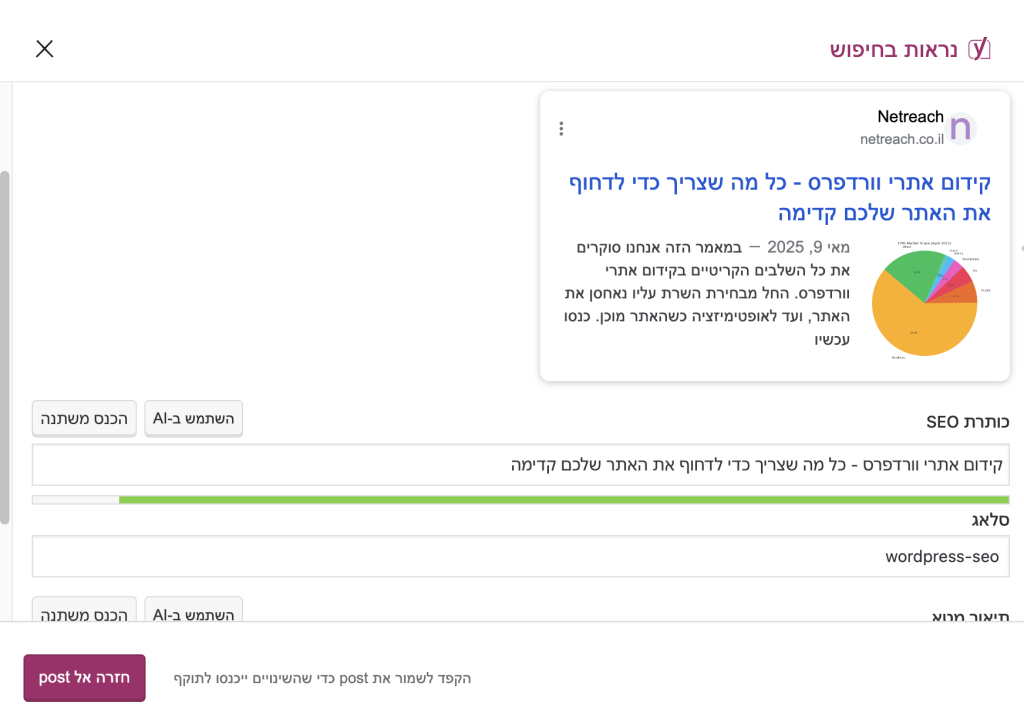The width and height of the screenshot is (1024, 726).
Task: Click the modal's vertical scrollbar
Action: tap(5, 347)
